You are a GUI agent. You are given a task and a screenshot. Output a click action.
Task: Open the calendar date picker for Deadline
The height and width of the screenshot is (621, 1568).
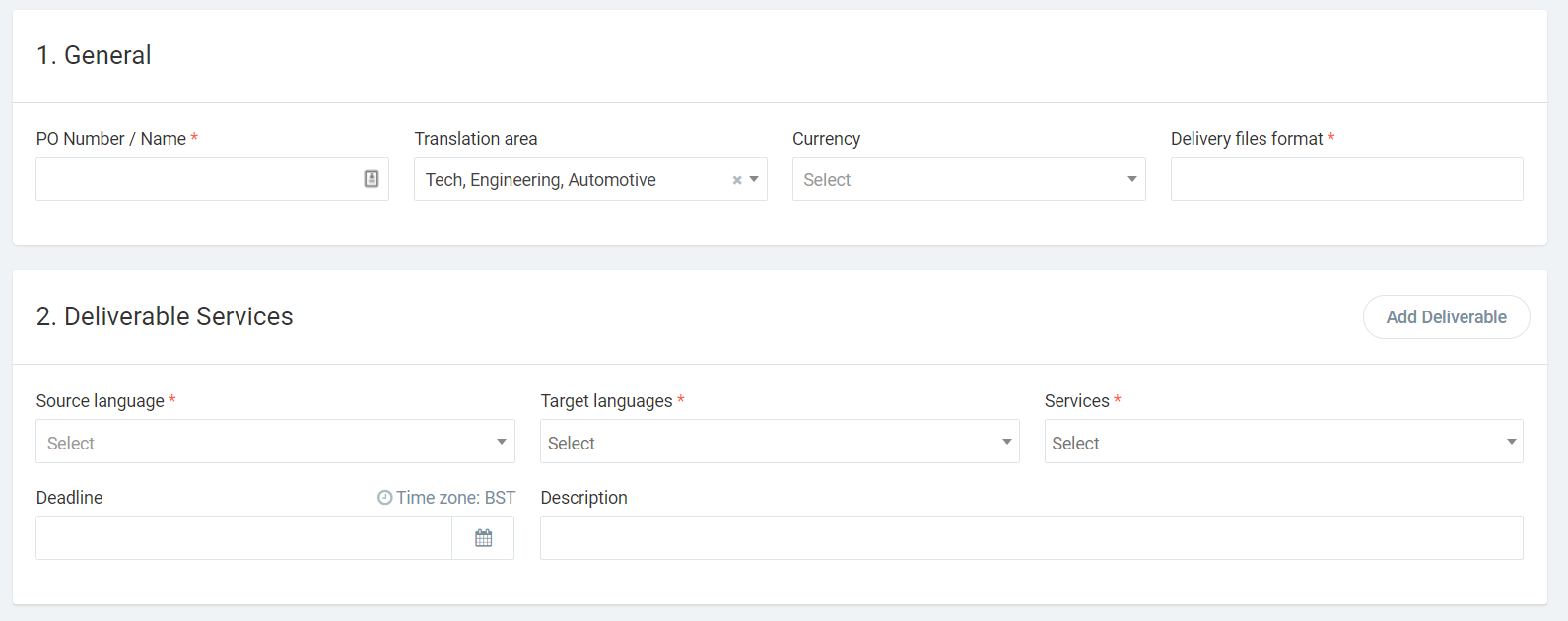[x=483, y=538]
